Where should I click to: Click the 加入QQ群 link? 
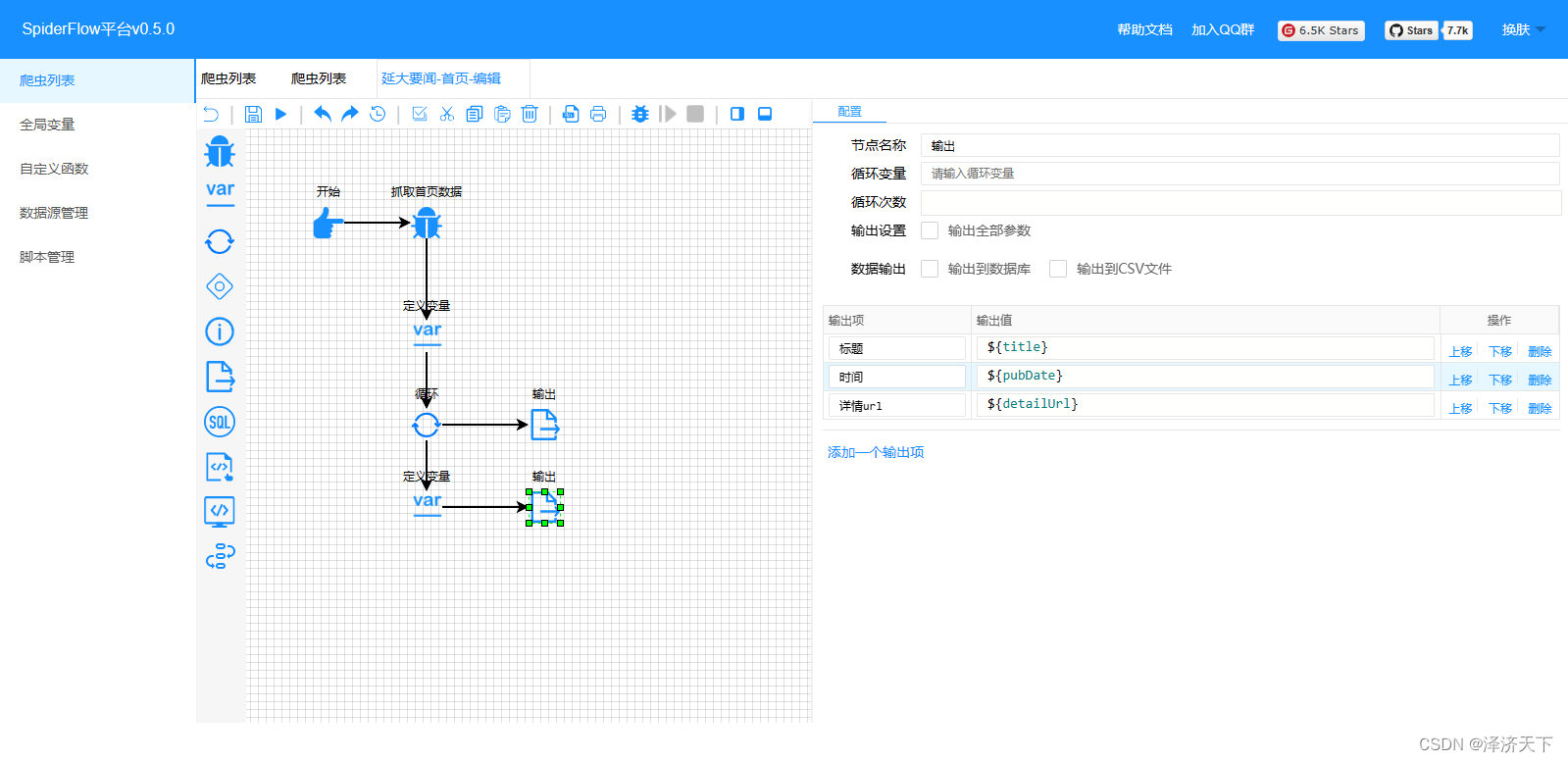click(1223, 29)
